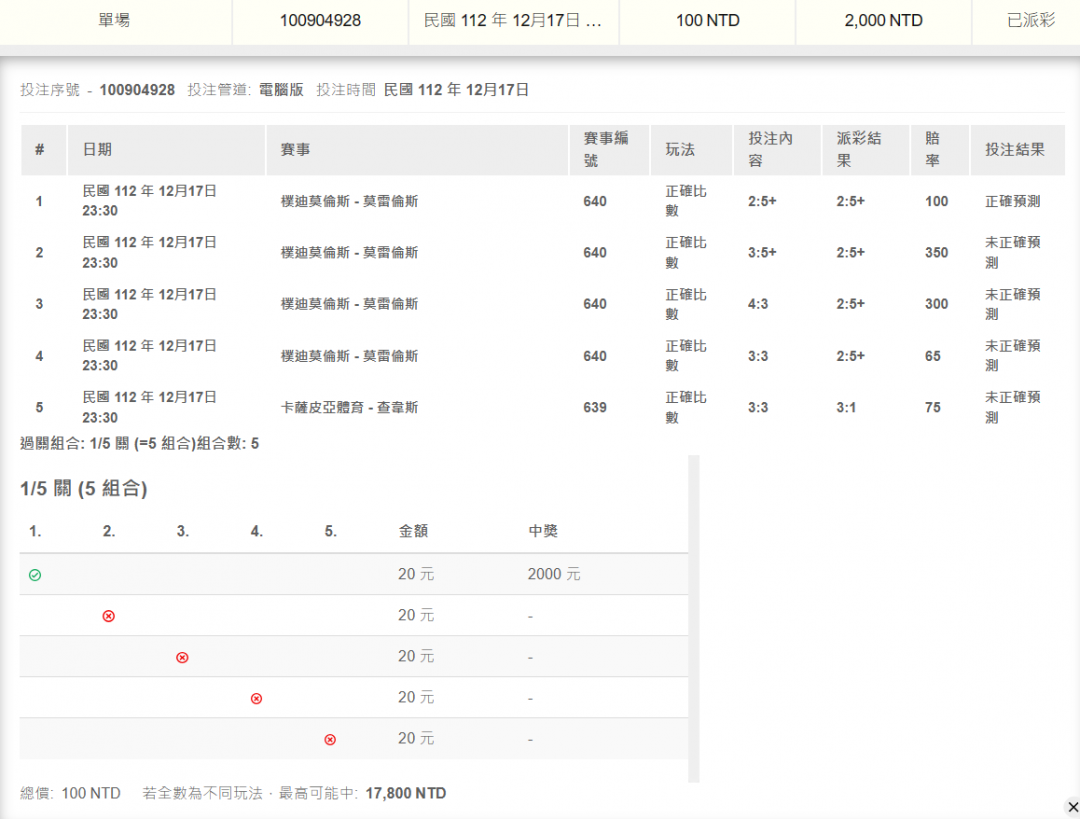Screen dimensions: 1080x819
Task: Click the green checkmark icon in combination 1
Action: pyautogui.click(x=35, y=575)
